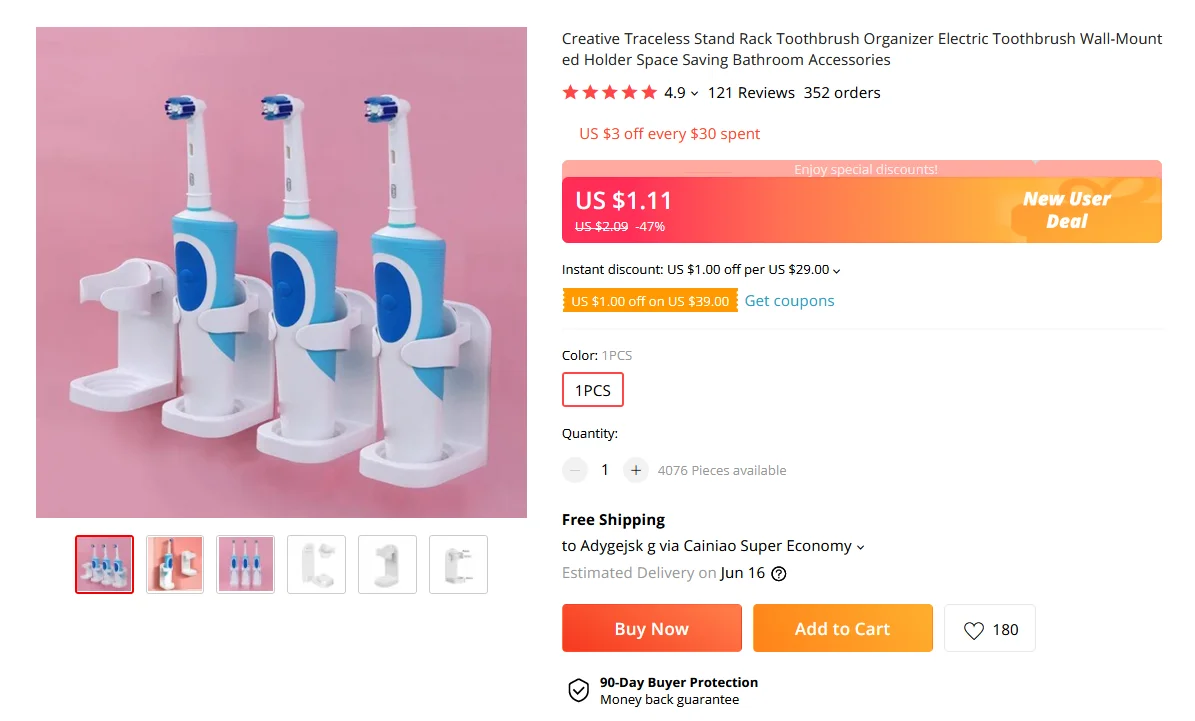1195x721 pixels.
Task: Click the buyer protection shield icon
Action: pyautogui.click(x=579, y=690)
